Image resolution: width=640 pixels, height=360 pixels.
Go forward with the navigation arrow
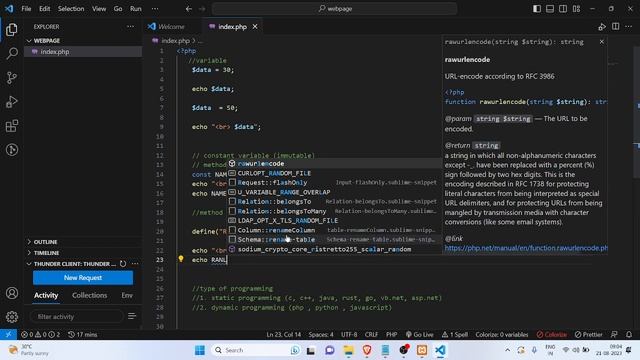point(202,9)
